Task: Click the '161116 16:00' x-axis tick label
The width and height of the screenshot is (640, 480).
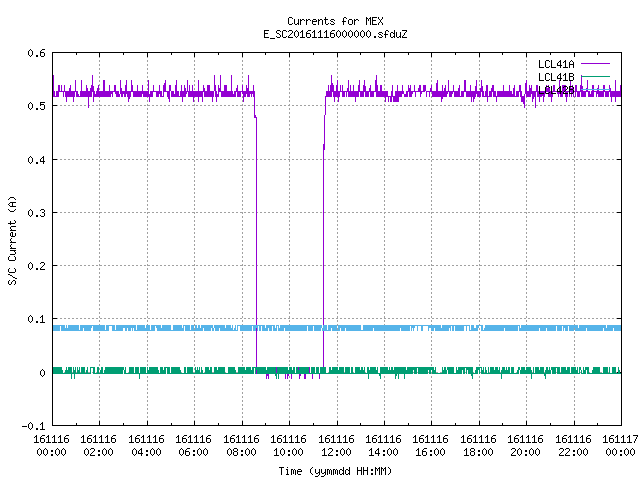Action: click(x=431, y=446)
